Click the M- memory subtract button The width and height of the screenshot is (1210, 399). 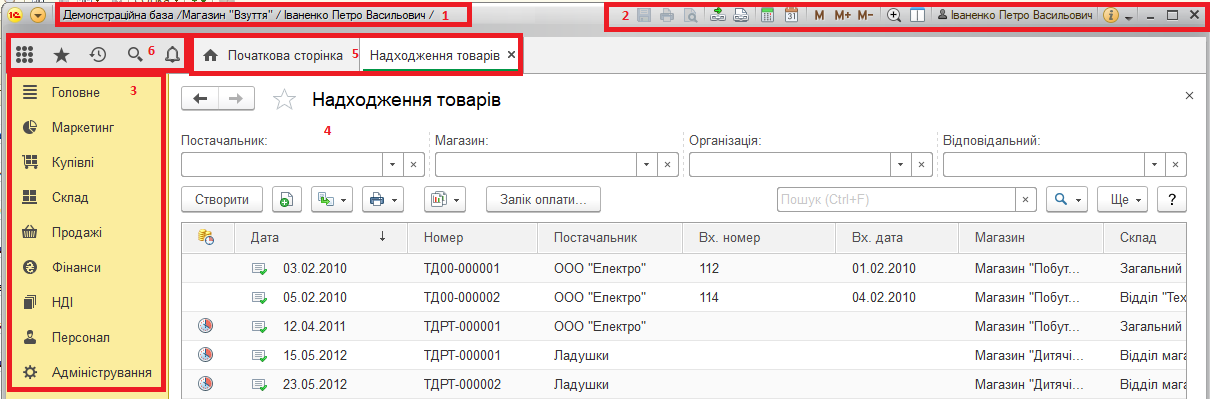click(865, 16)
